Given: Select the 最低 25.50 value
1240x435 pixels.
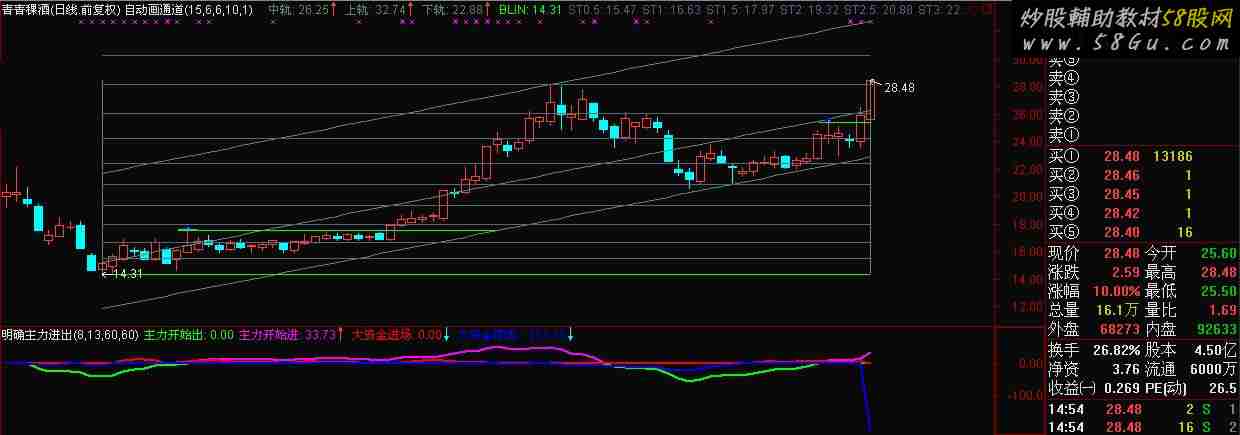Looking at the screenshot, I should [x=1220, y=291].
